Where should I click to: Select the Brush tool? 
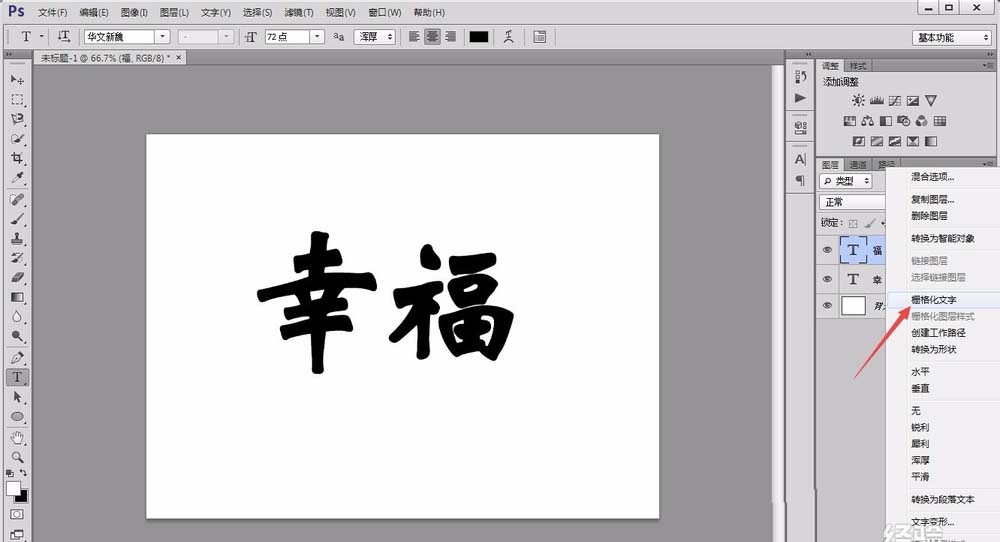click(x=17, y=219)
